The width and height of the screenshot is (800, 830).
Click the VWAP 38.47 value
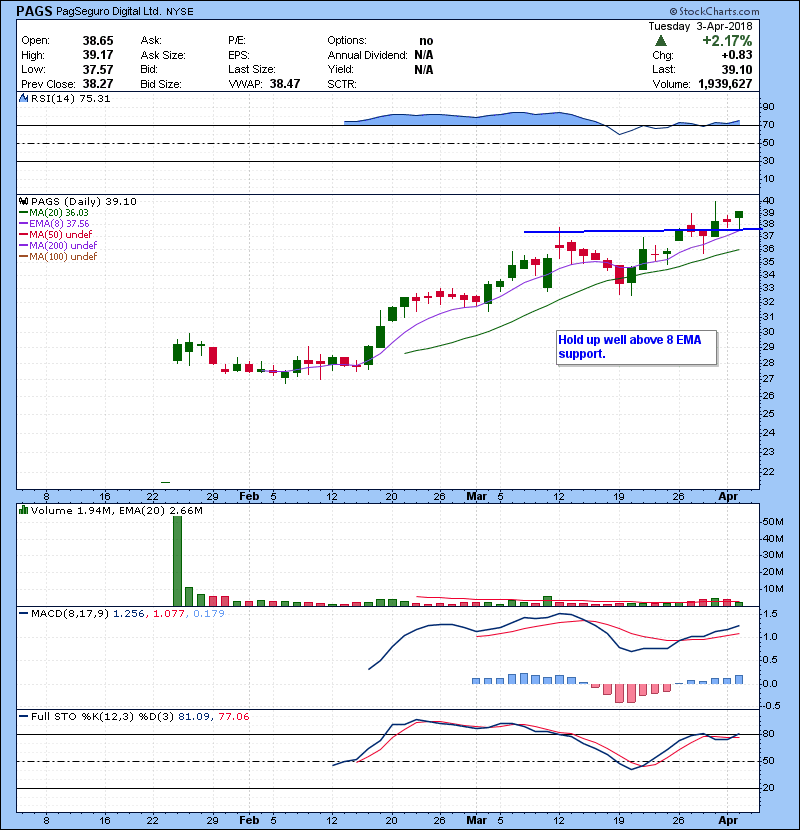[285, 84]
